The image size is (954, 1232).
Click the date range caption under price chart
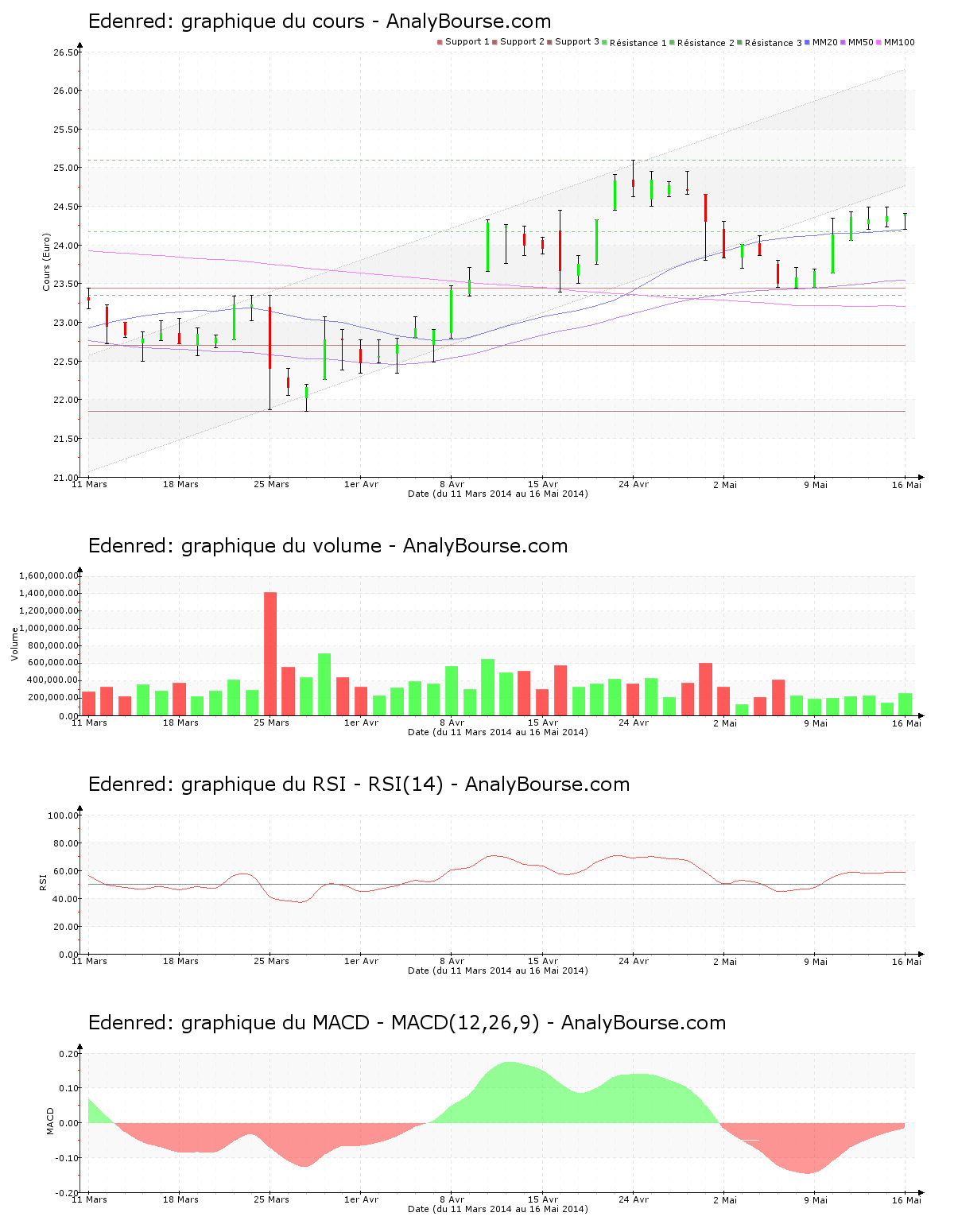pos(498,494)
